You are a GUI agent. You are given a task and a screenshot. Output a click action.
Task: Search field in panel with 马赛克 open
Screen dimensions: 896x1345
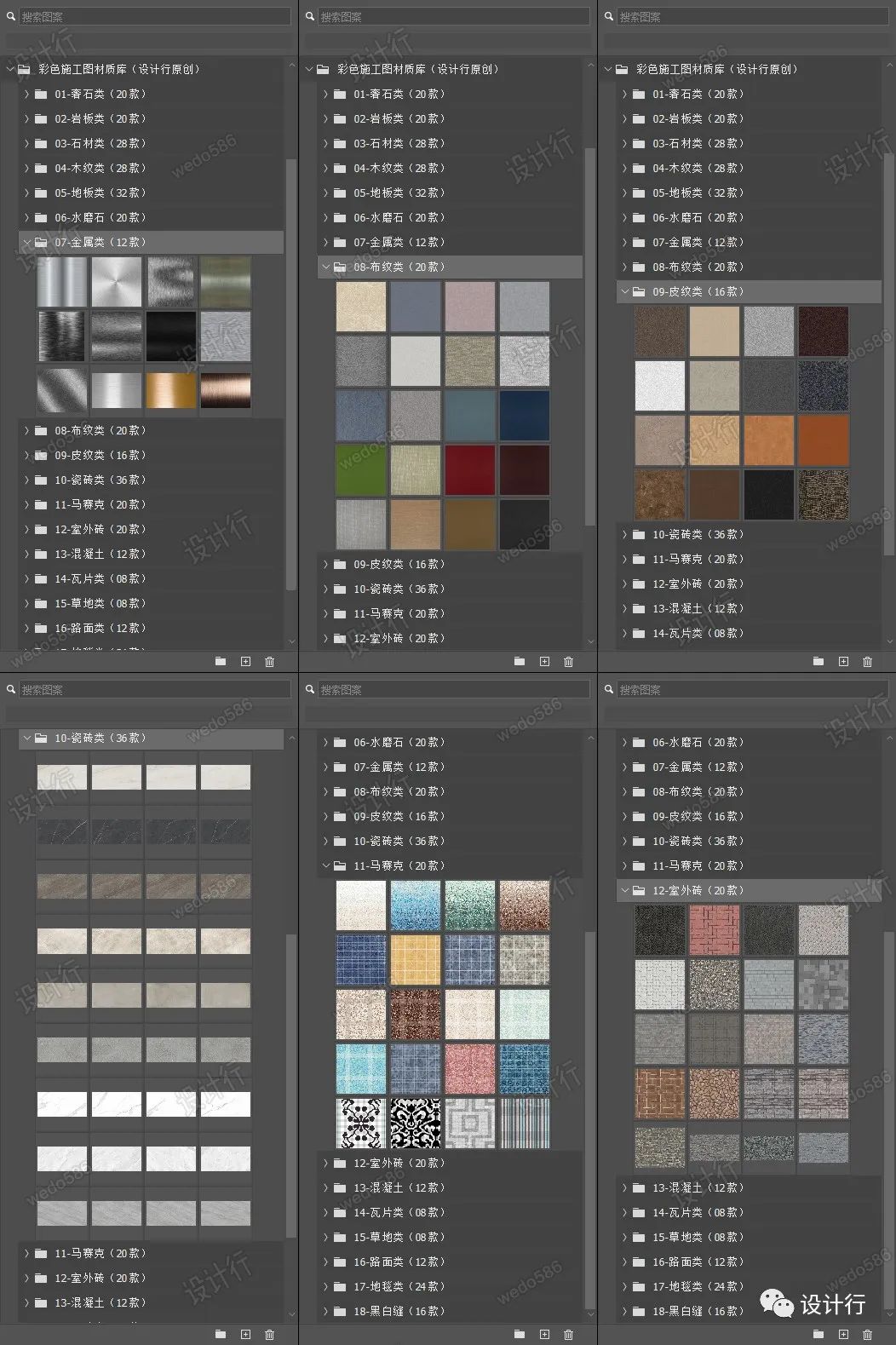tap(454, 690)
